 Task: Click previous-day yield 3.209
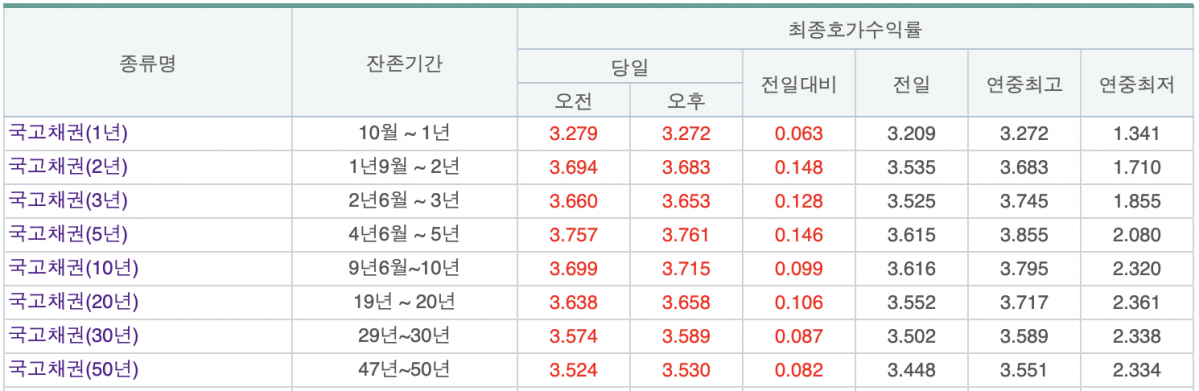pos(911,134)
